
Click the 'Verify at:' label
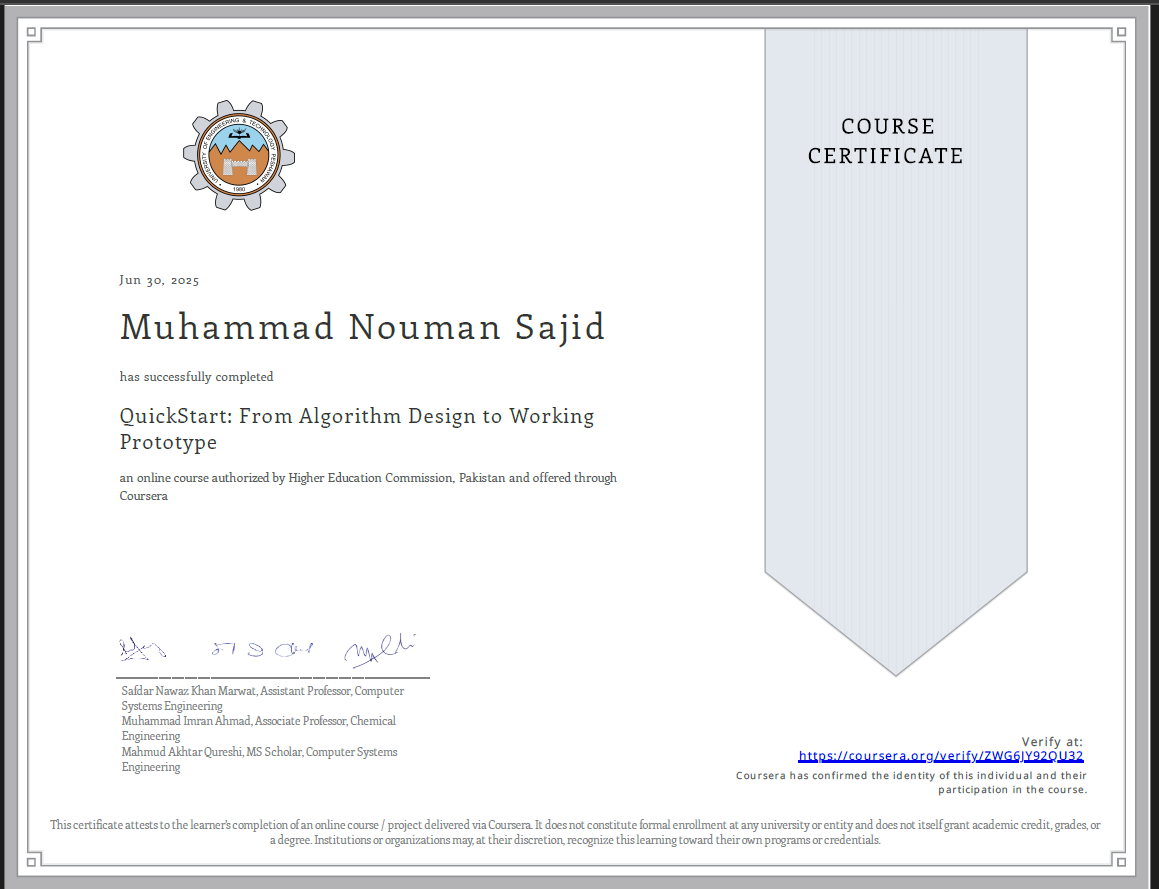pos(1052,741)
